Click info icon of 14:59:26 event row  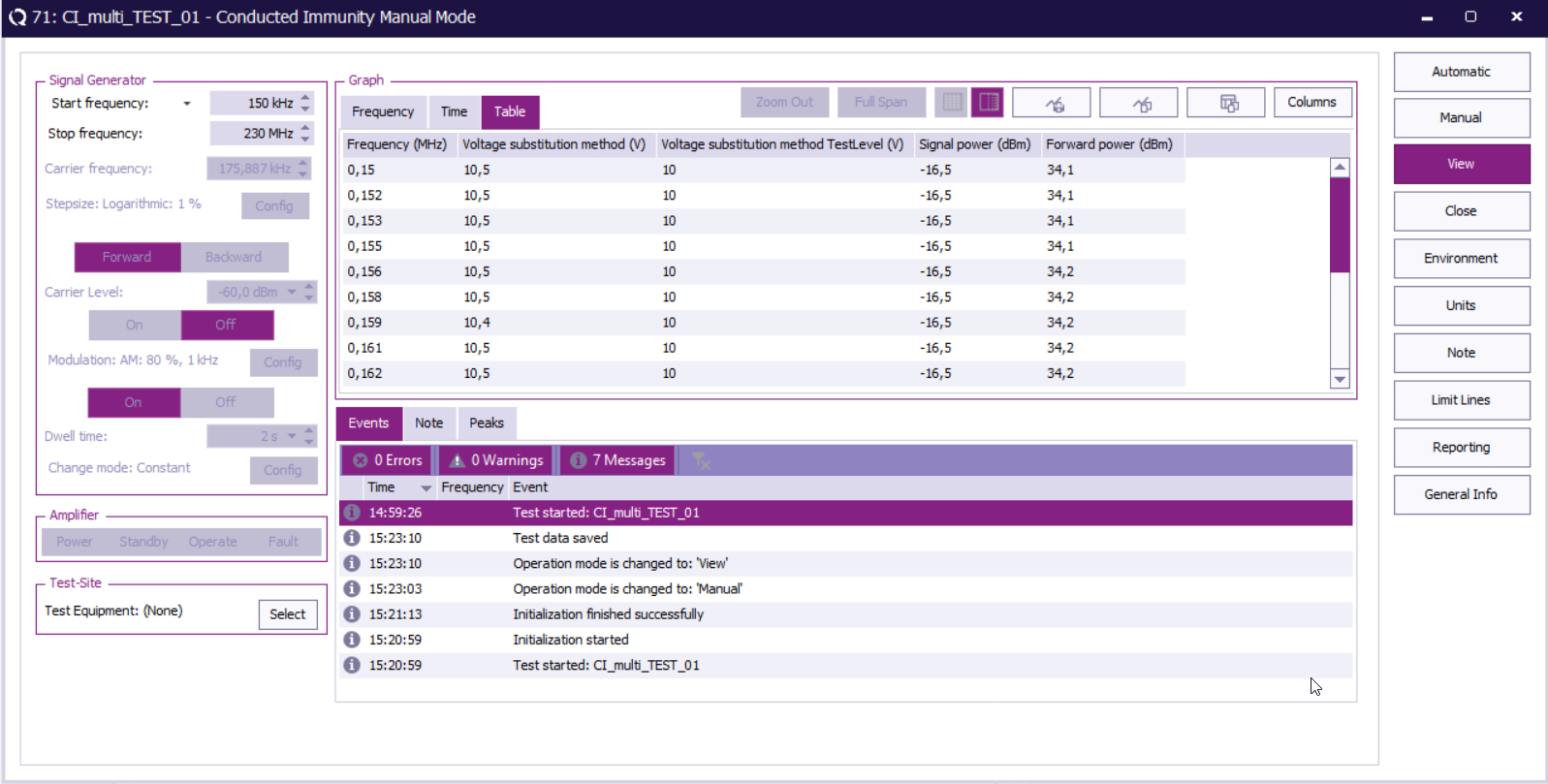pos(352,513)
